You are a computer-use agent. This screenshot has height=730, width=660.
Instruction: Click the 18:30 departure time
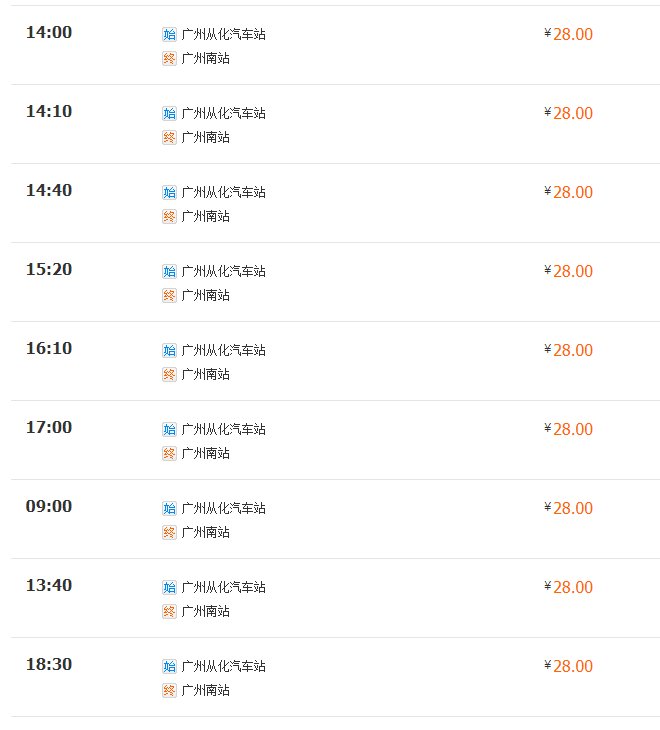(49, 665)
